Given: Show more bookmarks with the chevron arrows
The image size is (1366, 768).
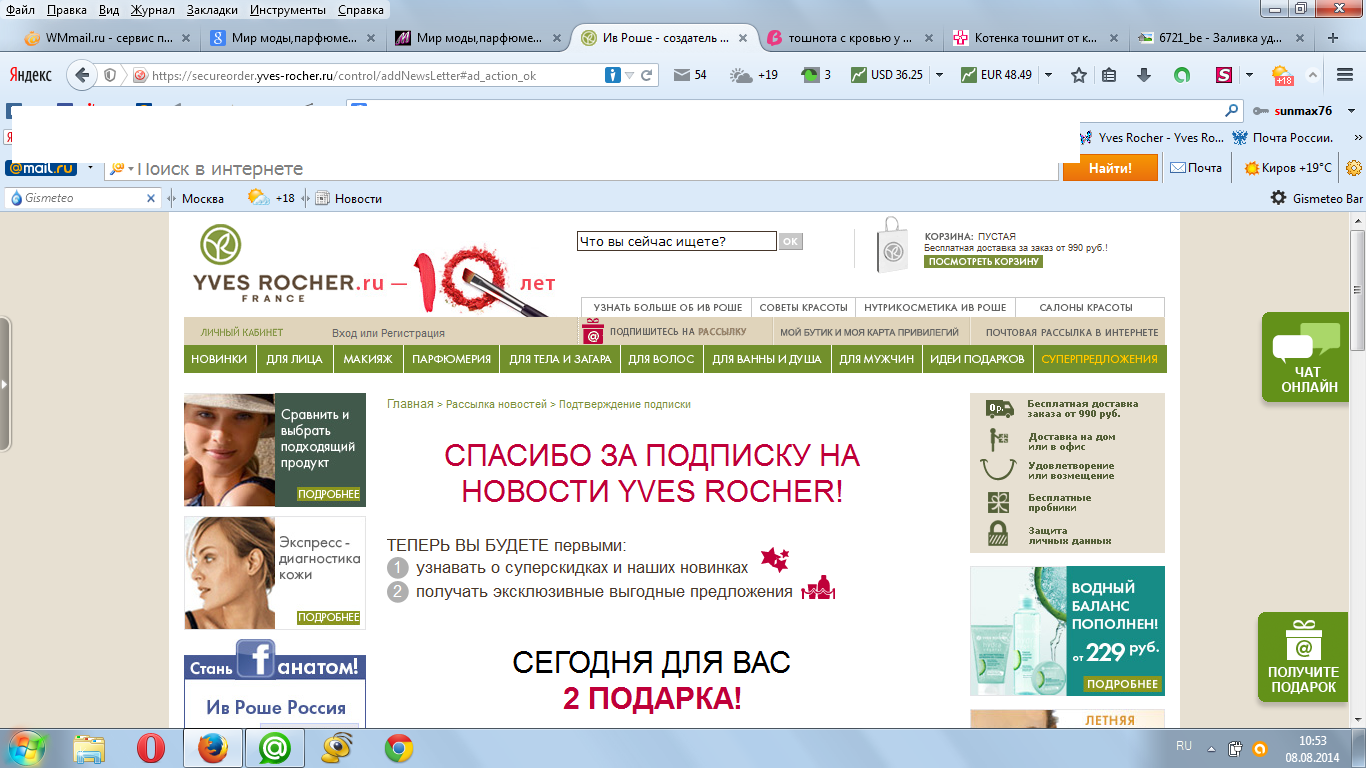Looking at the screenshot, I should (x=1358, y=138).
